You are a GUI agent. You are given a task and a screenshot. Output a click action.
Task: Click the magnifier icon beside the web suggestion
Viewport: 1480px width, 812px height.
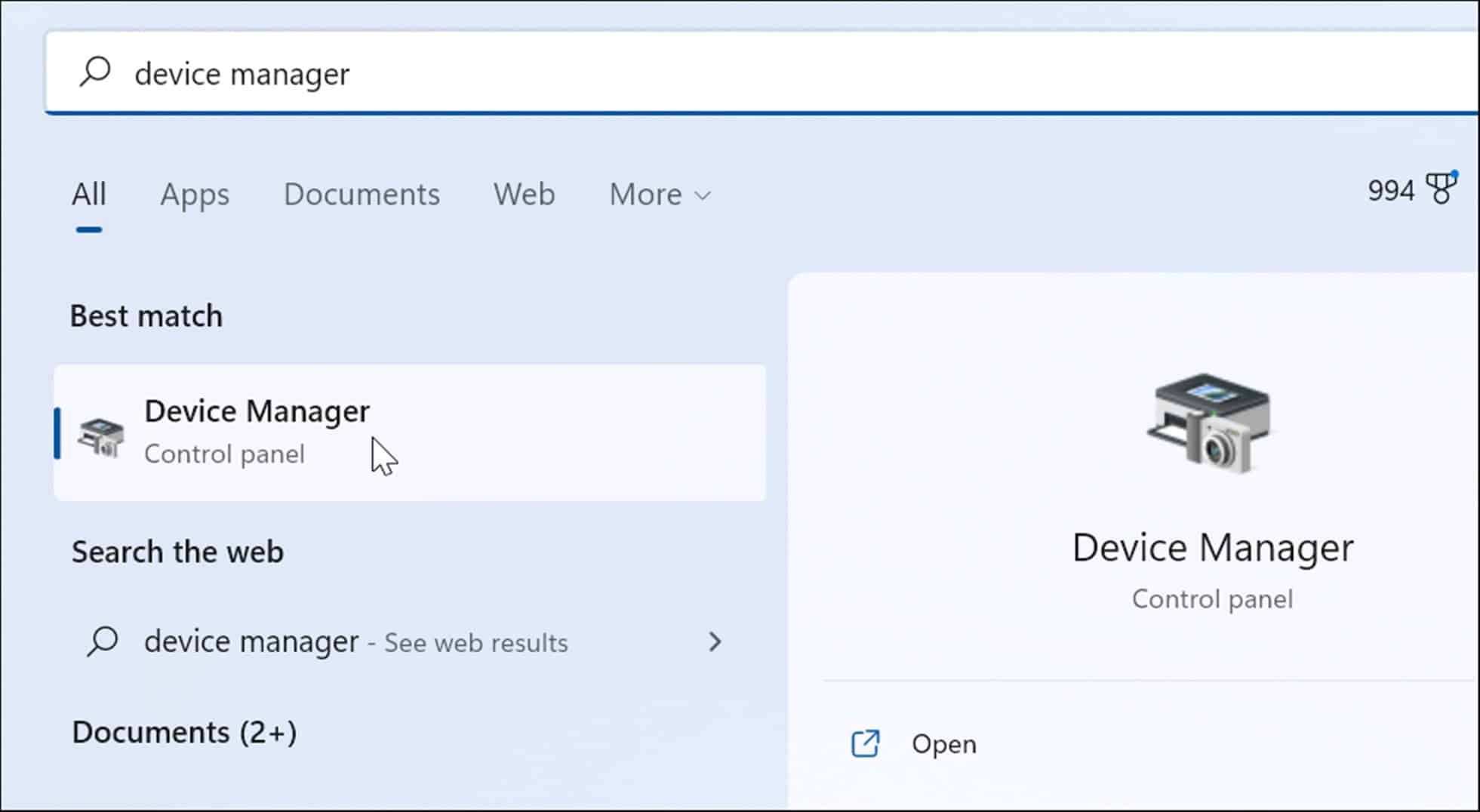click(x=104, y=641)
